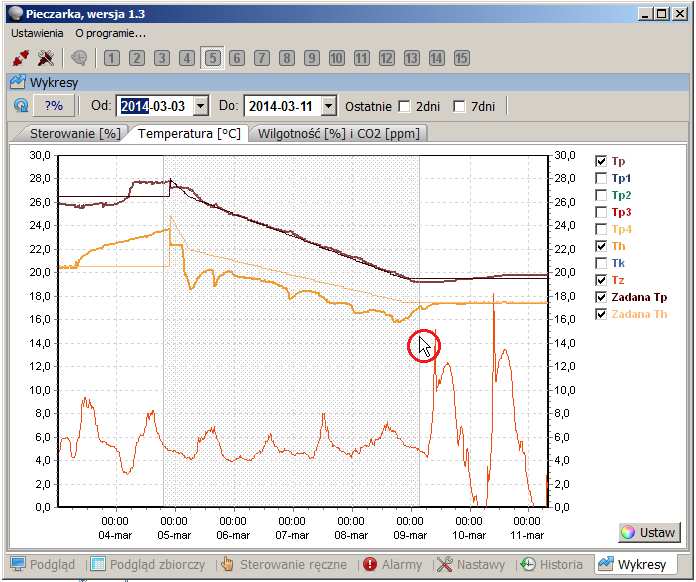Open the Wilgotność and CO2 tab

point(338,134)
